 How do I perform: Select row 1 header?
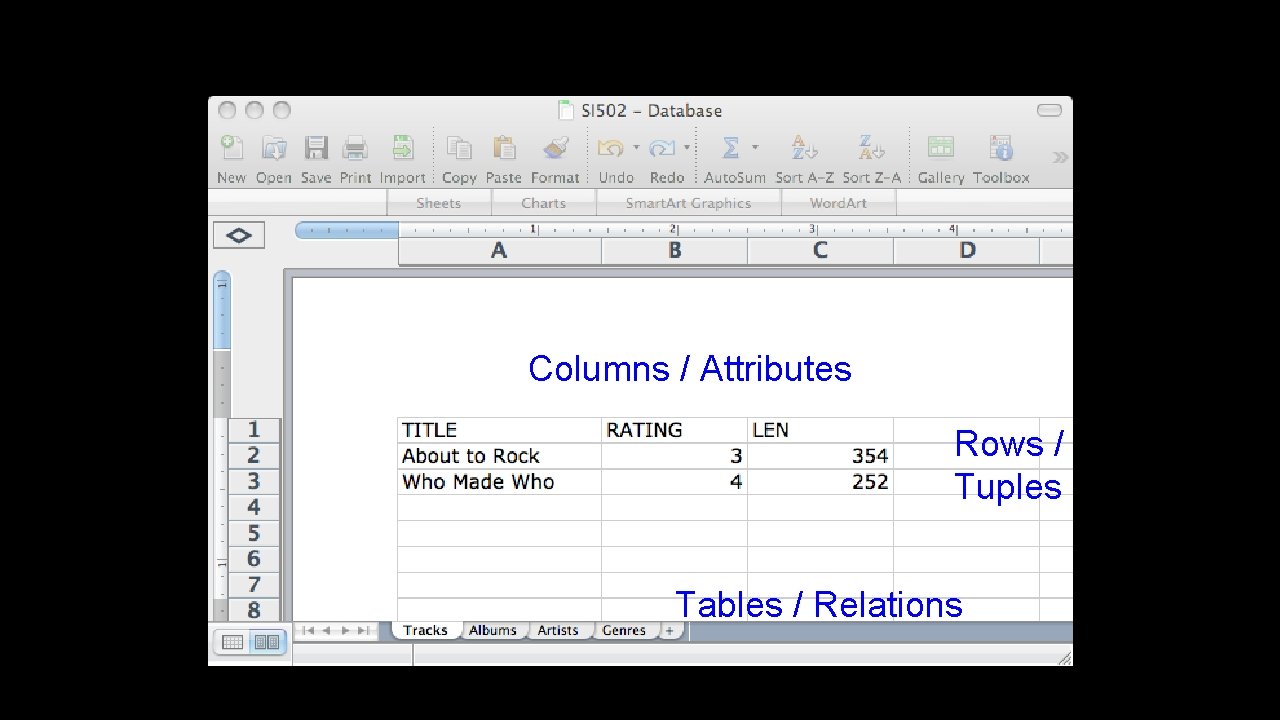[x=254, y=430]
